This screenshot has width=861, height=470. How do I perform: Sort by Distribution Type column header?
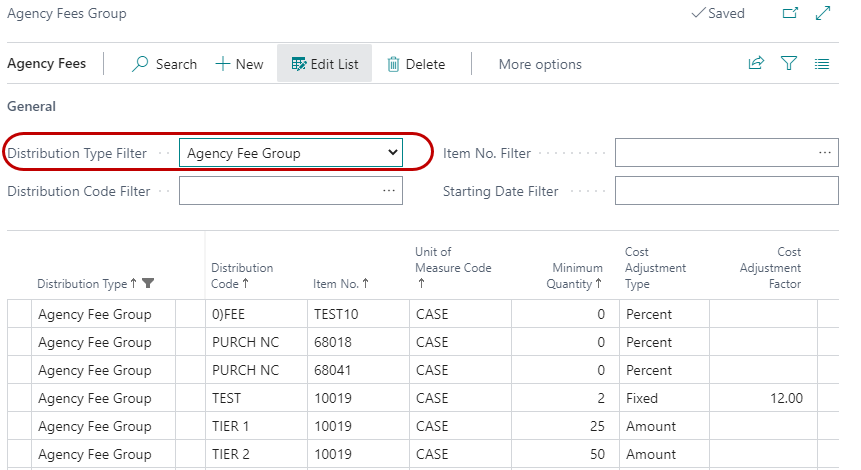(x=82, y=284)
